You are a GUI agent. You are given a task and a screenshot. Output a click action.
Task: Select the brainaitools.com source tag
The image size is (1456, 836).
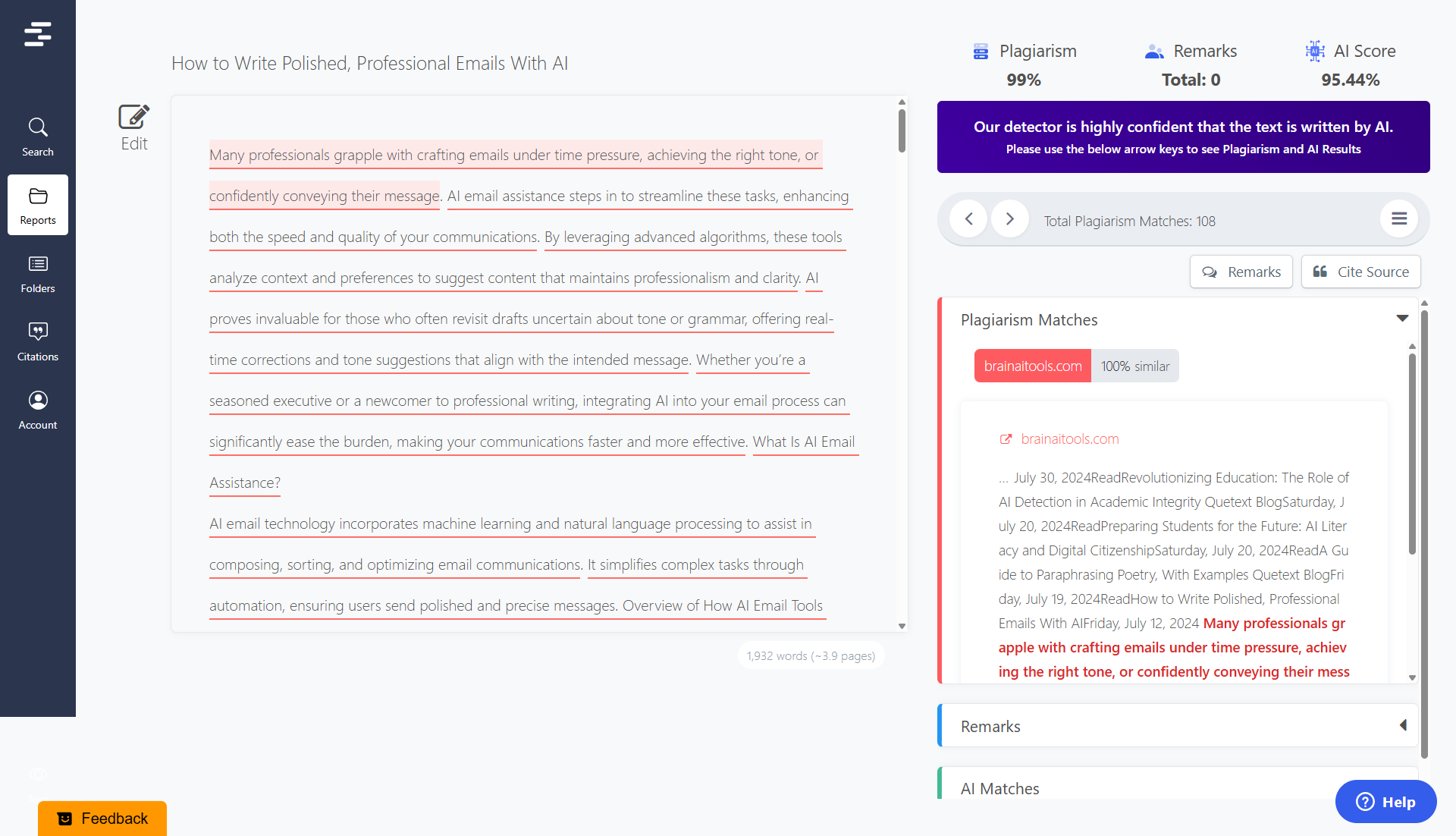pos(1032,366)
